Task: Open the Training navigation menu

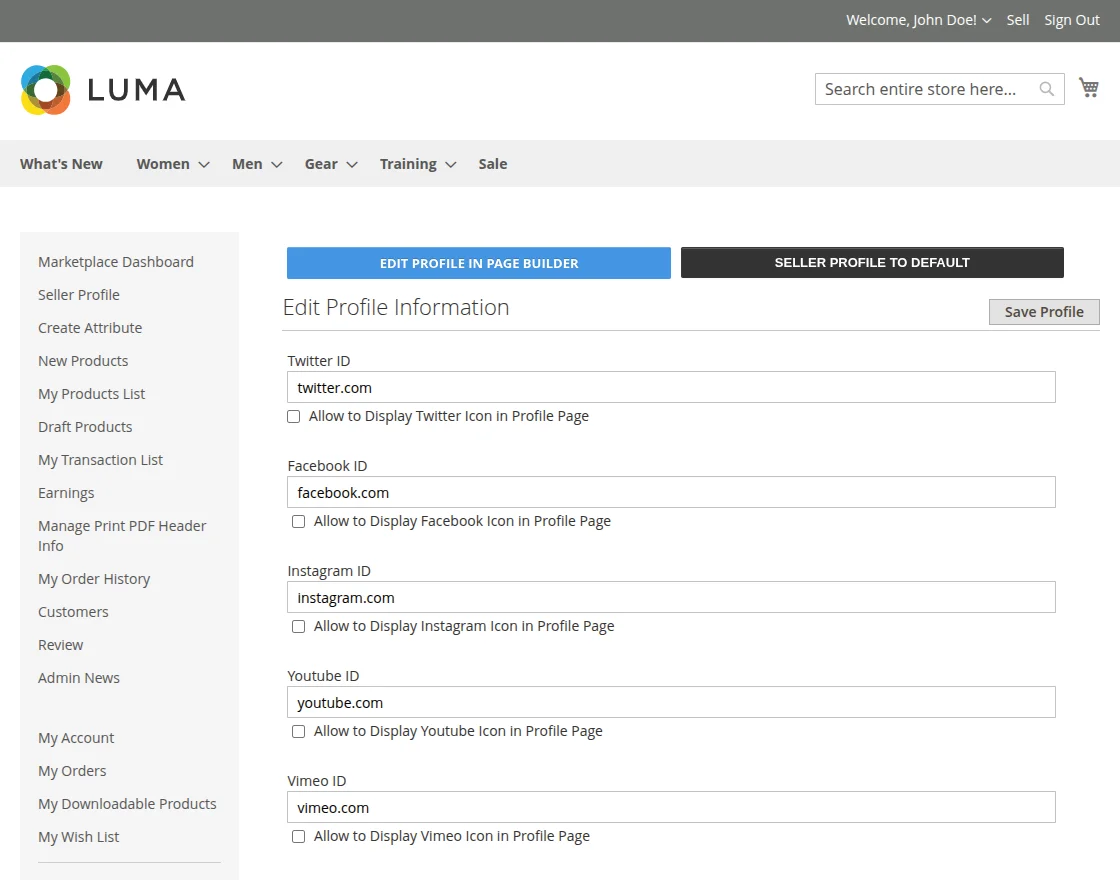Action: pyautogui.click(x=417, y=164)
